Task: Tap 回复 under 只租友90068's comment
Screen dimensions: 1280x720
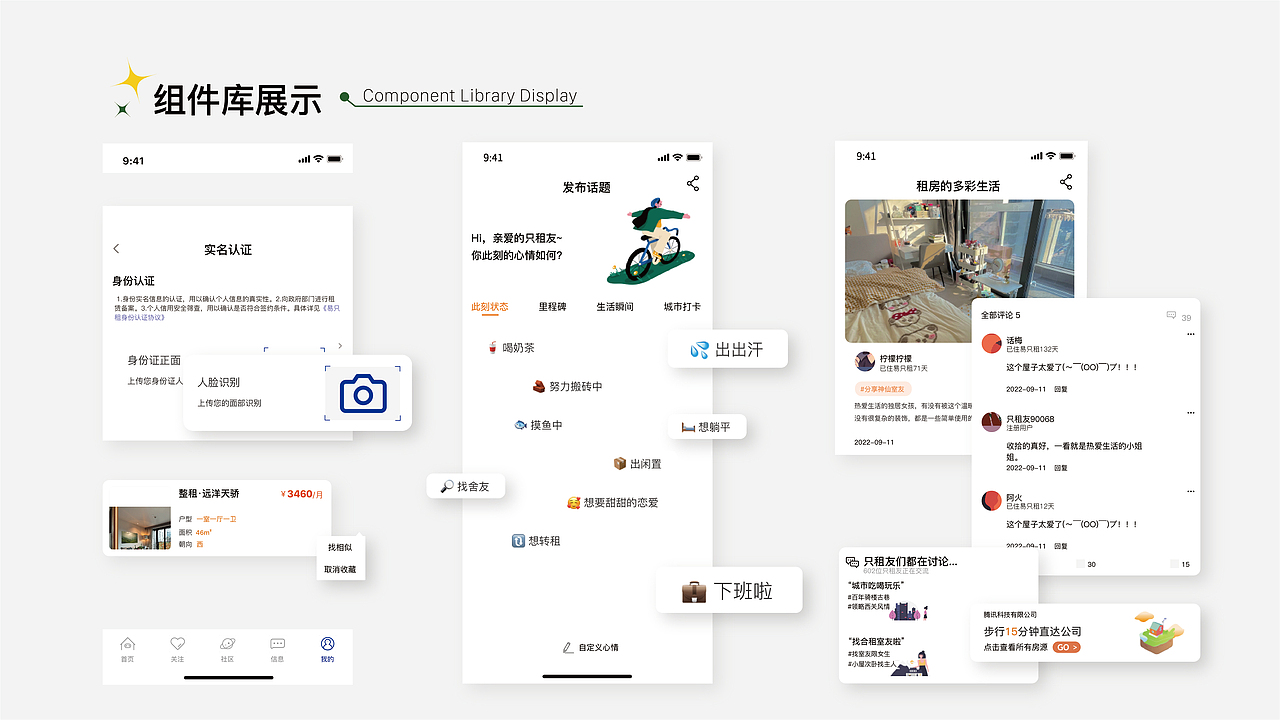Action: pos(1061,467)
